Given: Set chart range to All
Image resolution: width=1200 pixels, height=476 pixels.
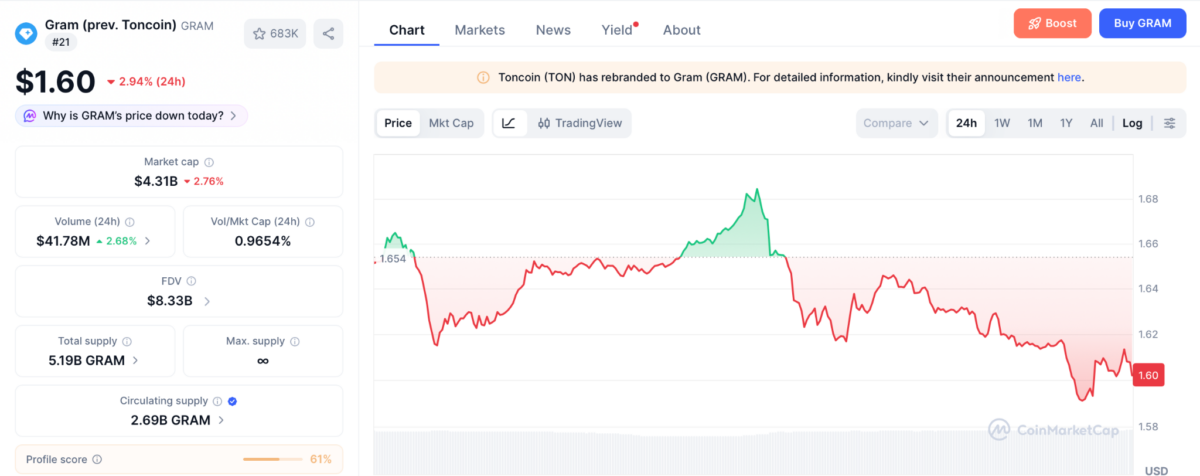Looking at the screenshot, I should (1097, 123).
